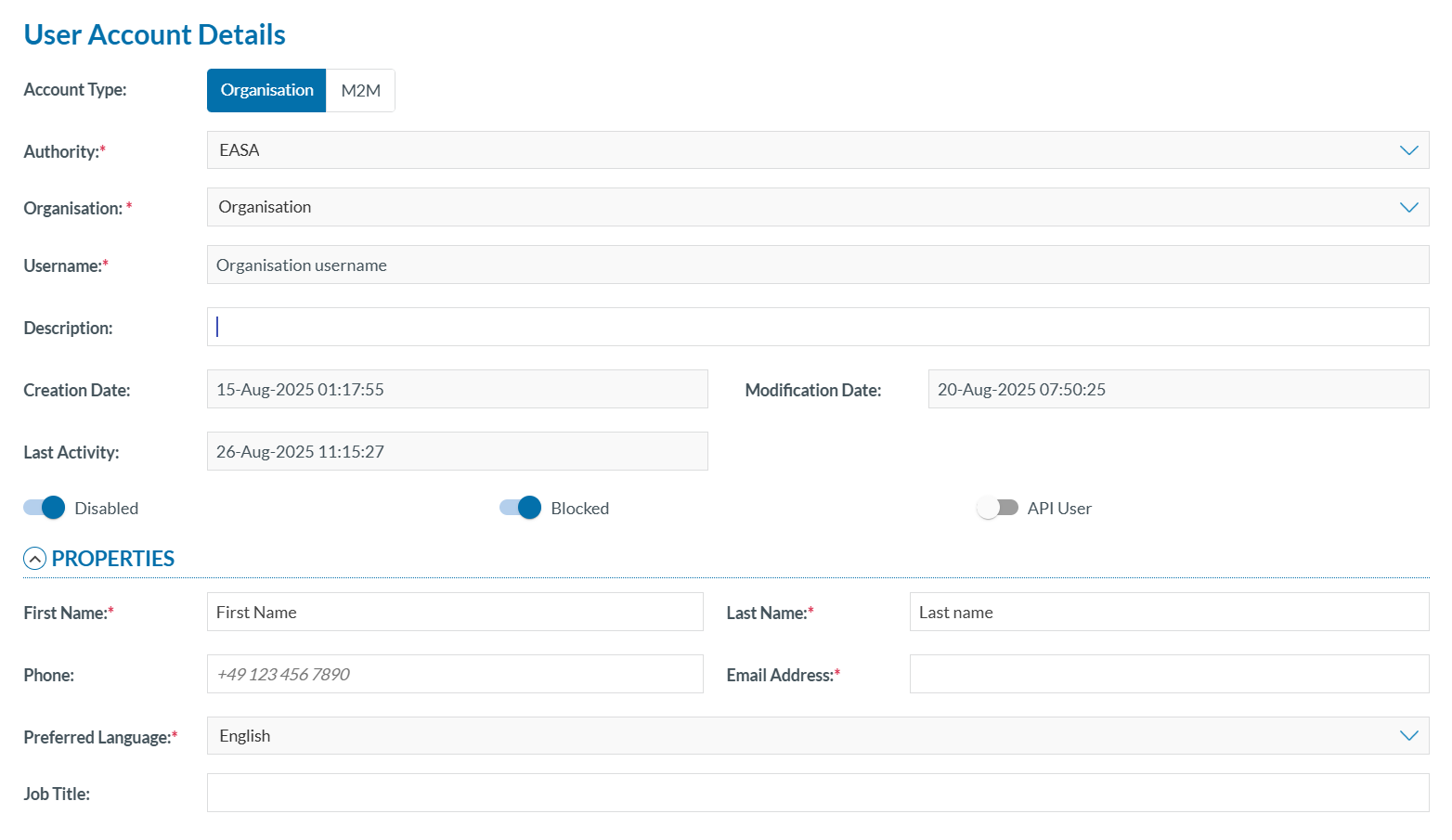Image resolution: width=1452 pixels, height=840 pixels.
Task: Click the First Name input box
Action: click(x=455, y=613)
